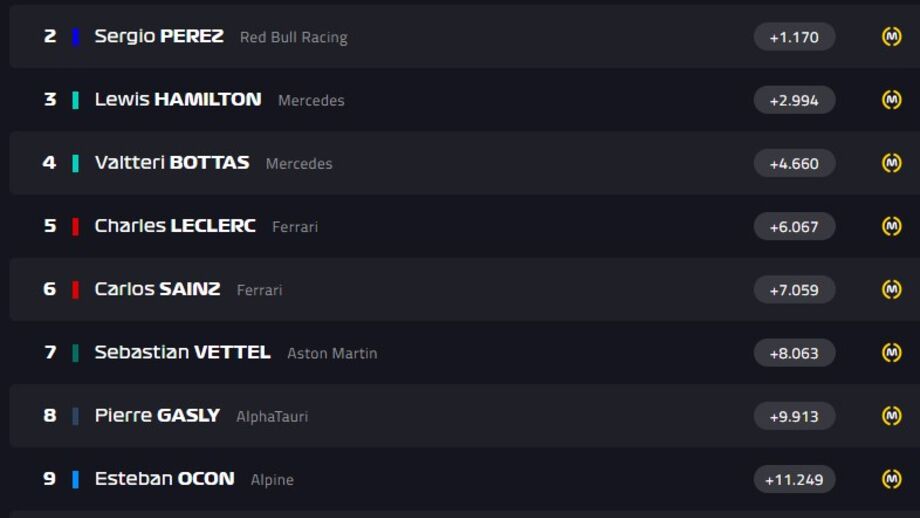Click the medium tyre icon for Carlos Sainz
This screenshot has height=518, width=920.
point(892,289)
